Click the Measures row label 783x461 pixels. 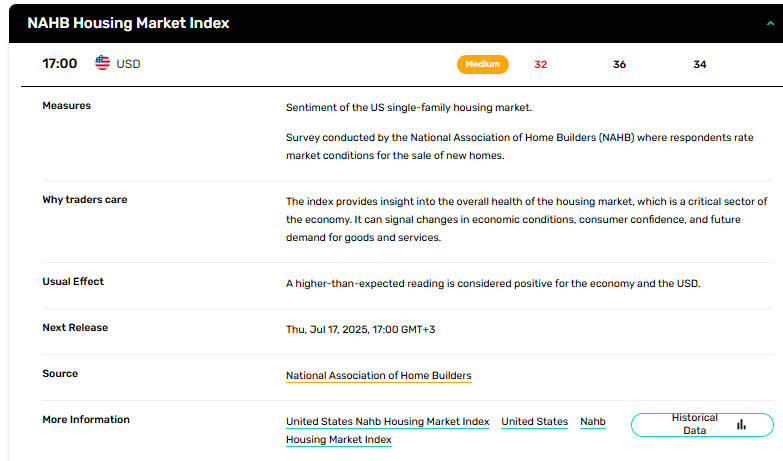66,105
